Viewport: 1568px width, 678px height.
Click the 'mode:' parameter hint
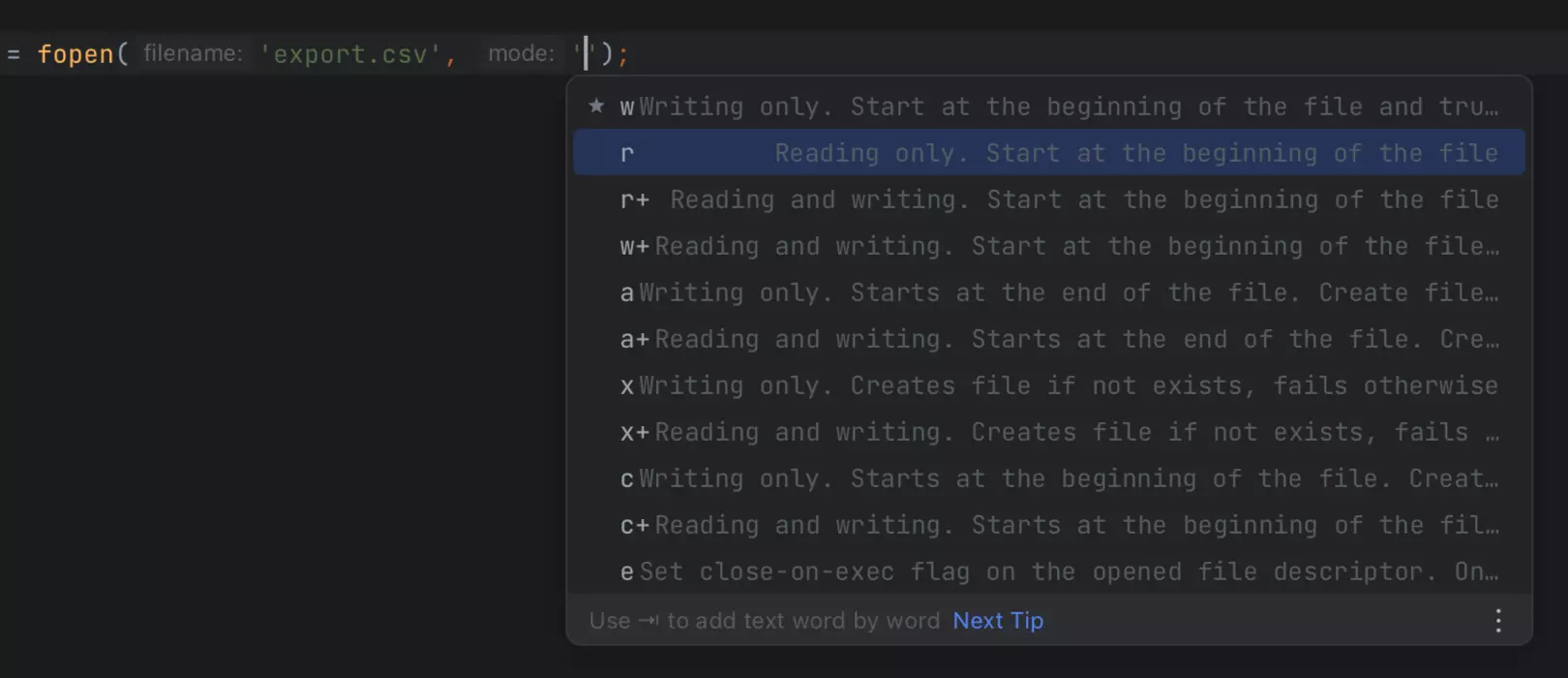pyautogui.click(x=521, y=53)
